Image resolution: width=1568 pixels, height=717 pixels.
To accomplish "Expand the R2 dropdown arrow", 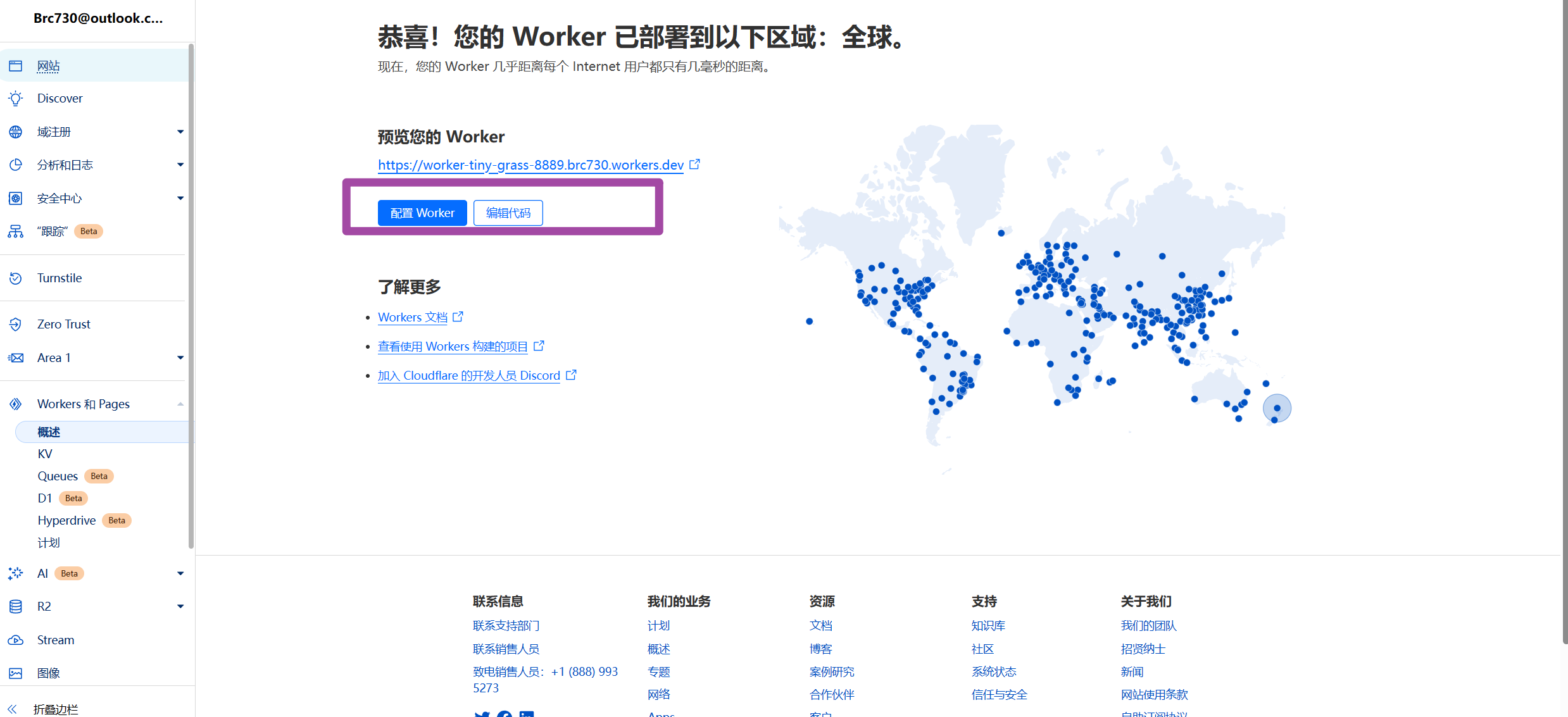I will pyautogui.click(x=180, y=606).
